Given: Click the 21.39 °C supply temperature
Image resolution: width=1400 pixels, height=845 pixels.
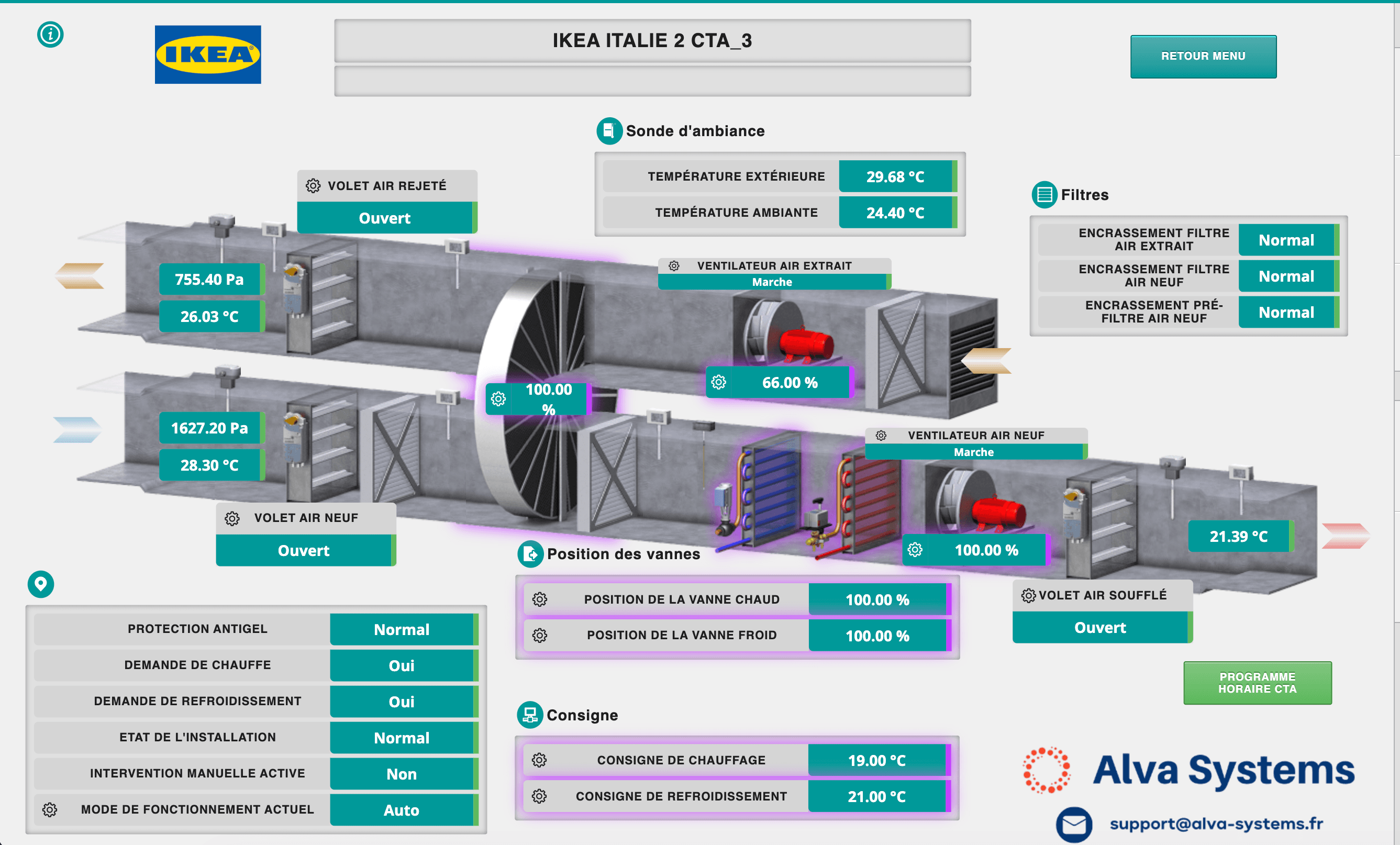Looking at the screenshot, I should pos(1241,536).
